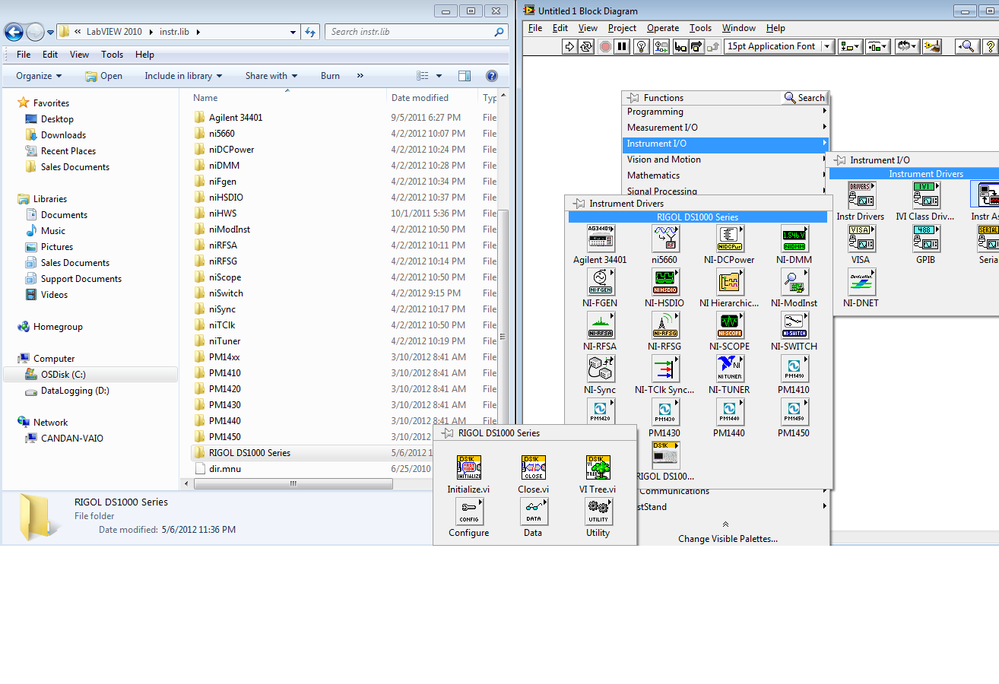This screenshot has width=999, height=684.
Task: Expand the Vision and Motion category
Action: pos(725,159)
